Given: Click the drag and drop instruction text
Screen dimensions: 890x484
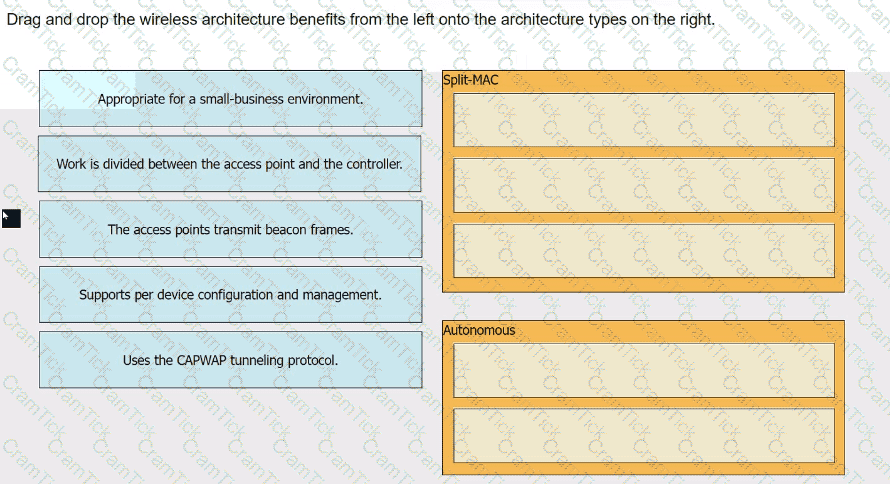Looking at the screenshot, I should click(x=360, y=19).
